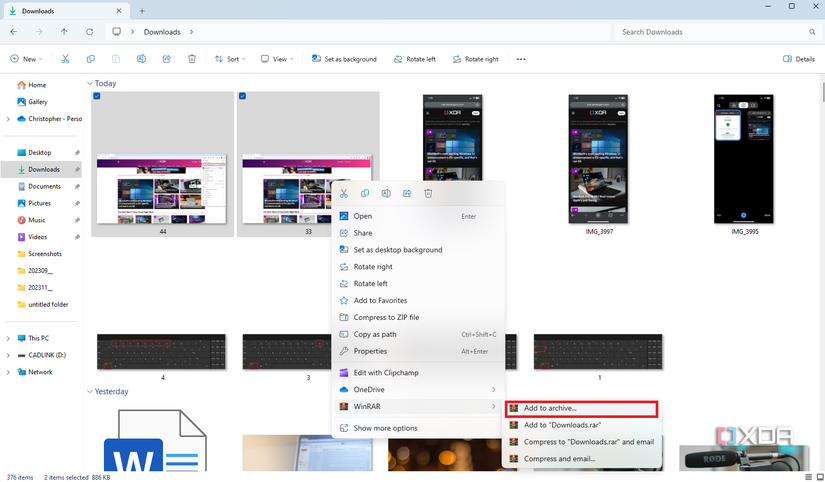Open the See more ellipsis menu
This screenshot has width=825, height=482.
(x=520, y=59)
